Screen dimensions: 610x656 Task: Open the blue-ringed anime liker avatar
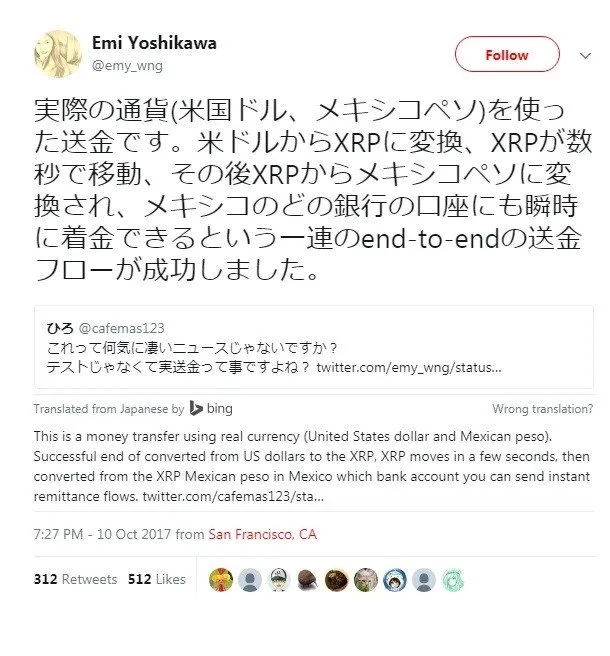(x=395, y=580)
